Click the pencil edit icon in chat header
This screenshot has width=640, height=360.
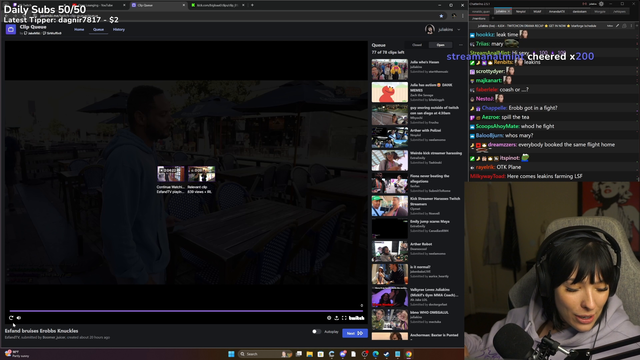click(x=618, y=26)
